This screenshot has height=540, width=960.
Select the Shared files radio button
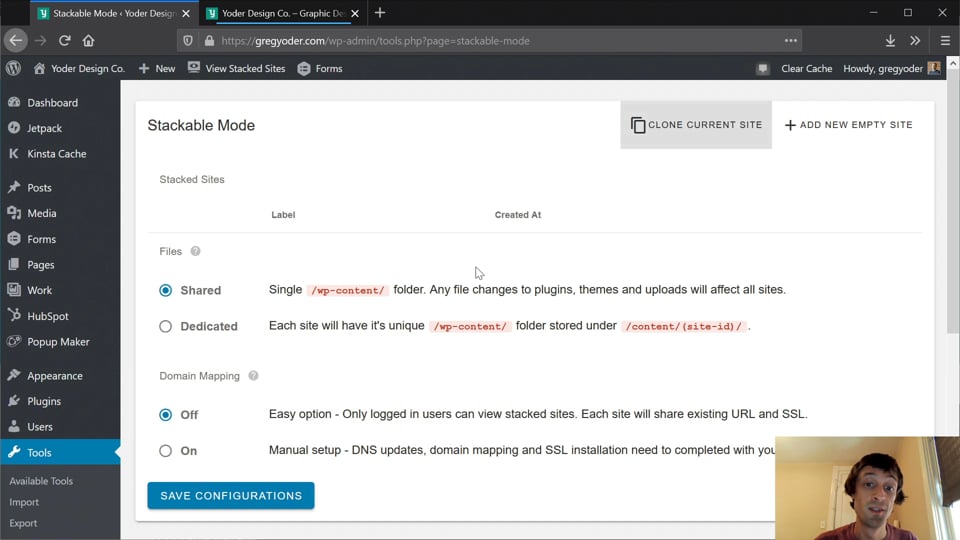tap(165, 290)
